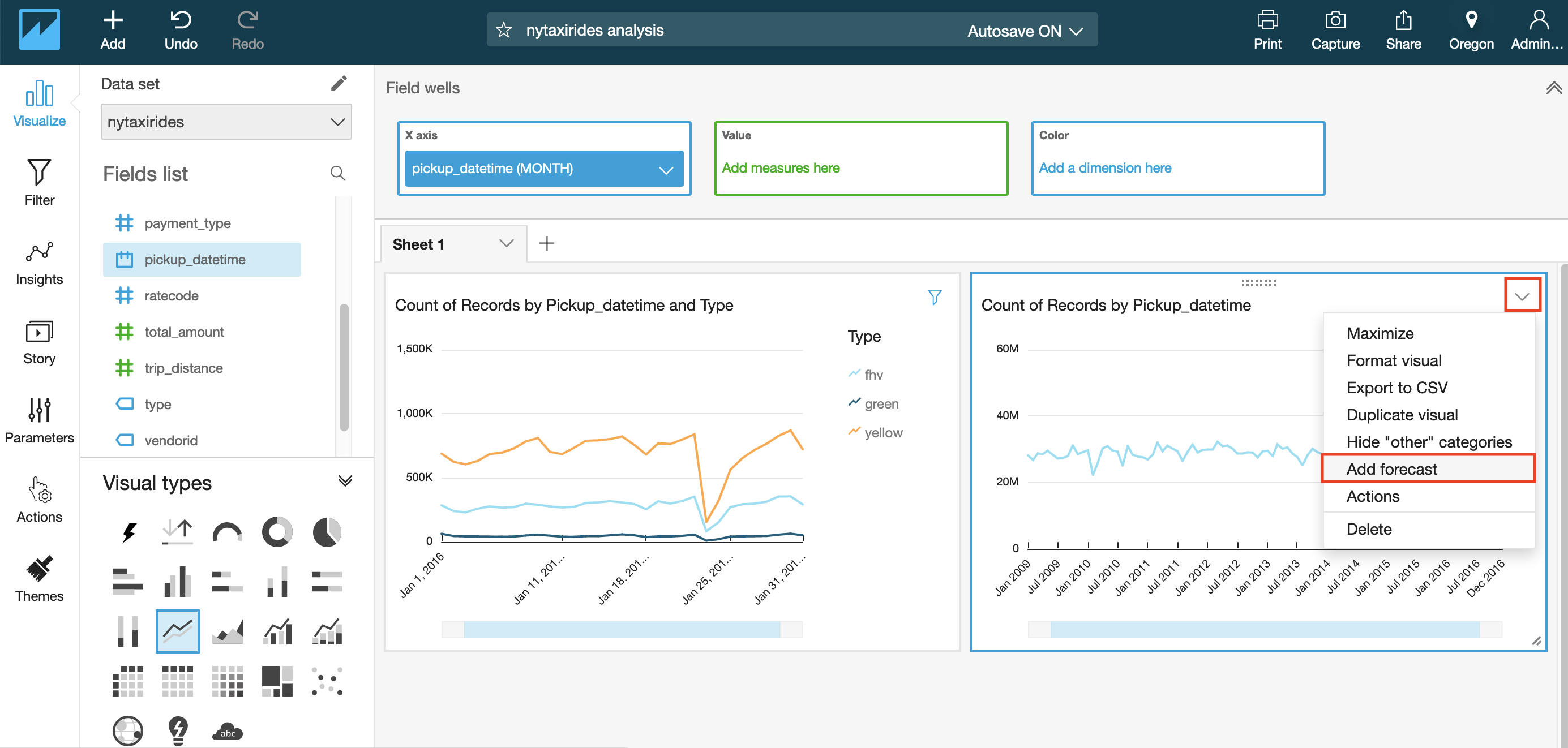Toggle the fhv legend series
The width and height of the screenshot is (1568, 748).
click(866, 375)
